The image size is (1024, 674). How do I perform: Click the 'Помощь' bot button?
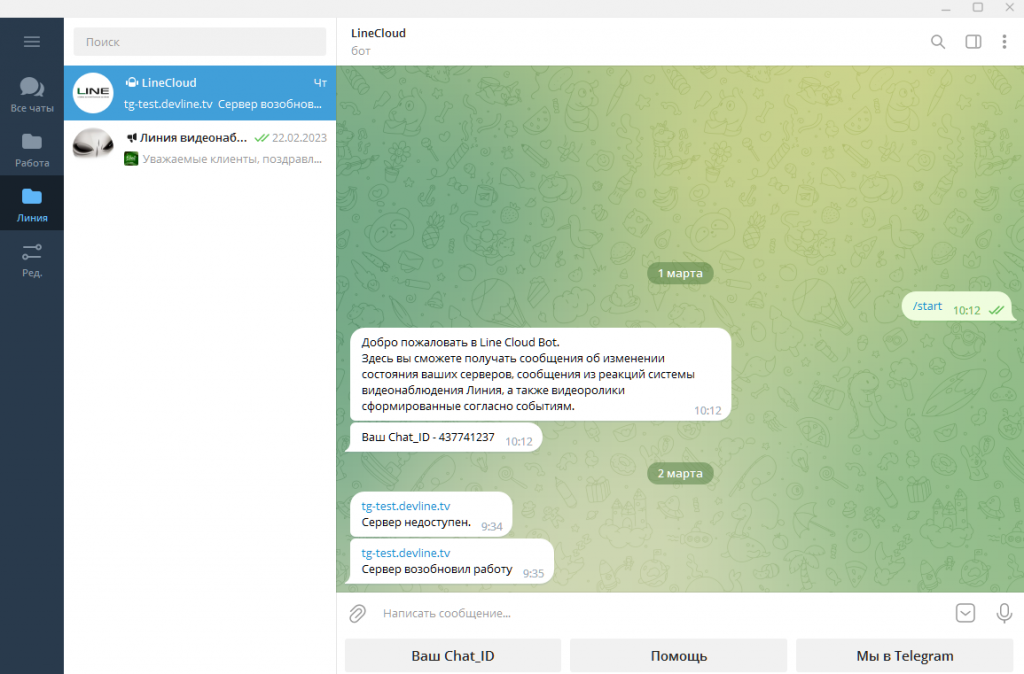tap(679, 656)
